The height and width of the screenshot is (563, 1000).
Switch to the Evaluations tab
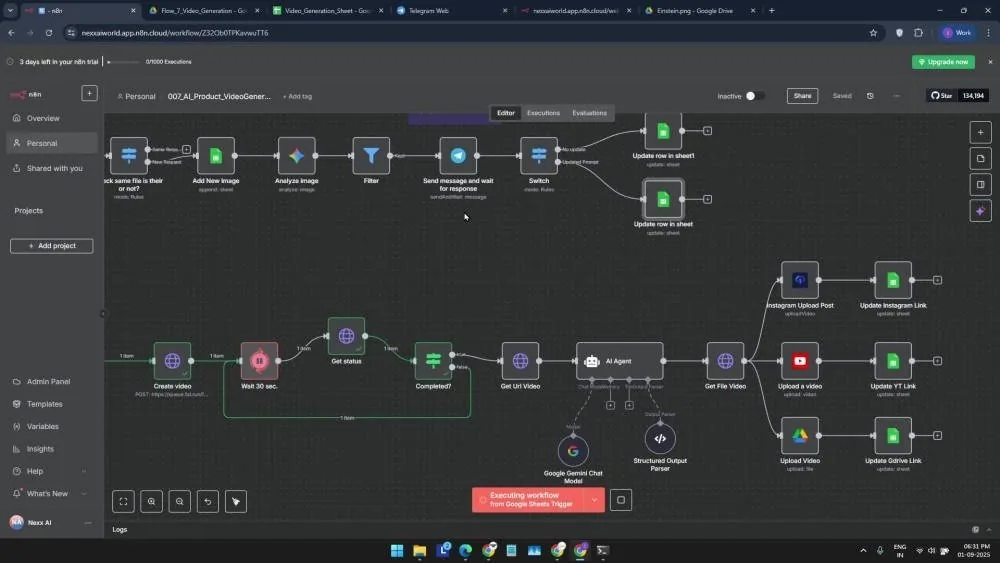click(x=589, y=113)
